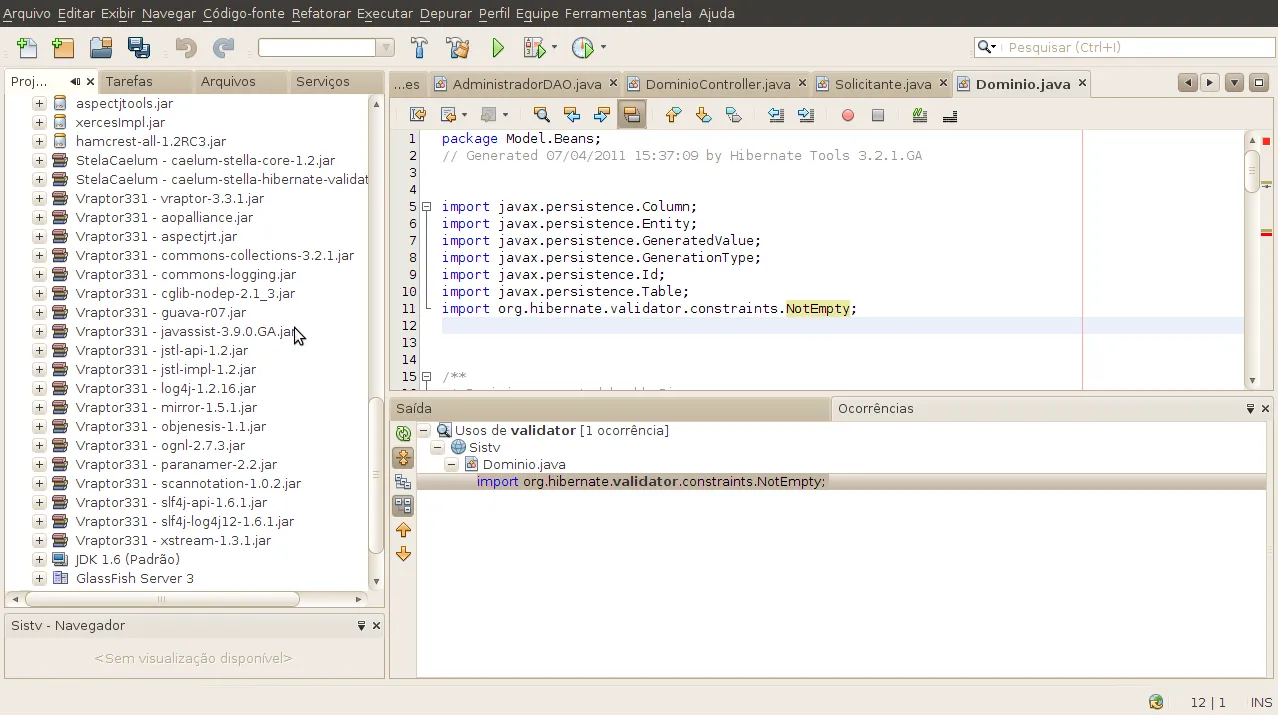Toggle Highlight Search button in editor toolbar
1278x715 pixels.
[x=631, y=115]
